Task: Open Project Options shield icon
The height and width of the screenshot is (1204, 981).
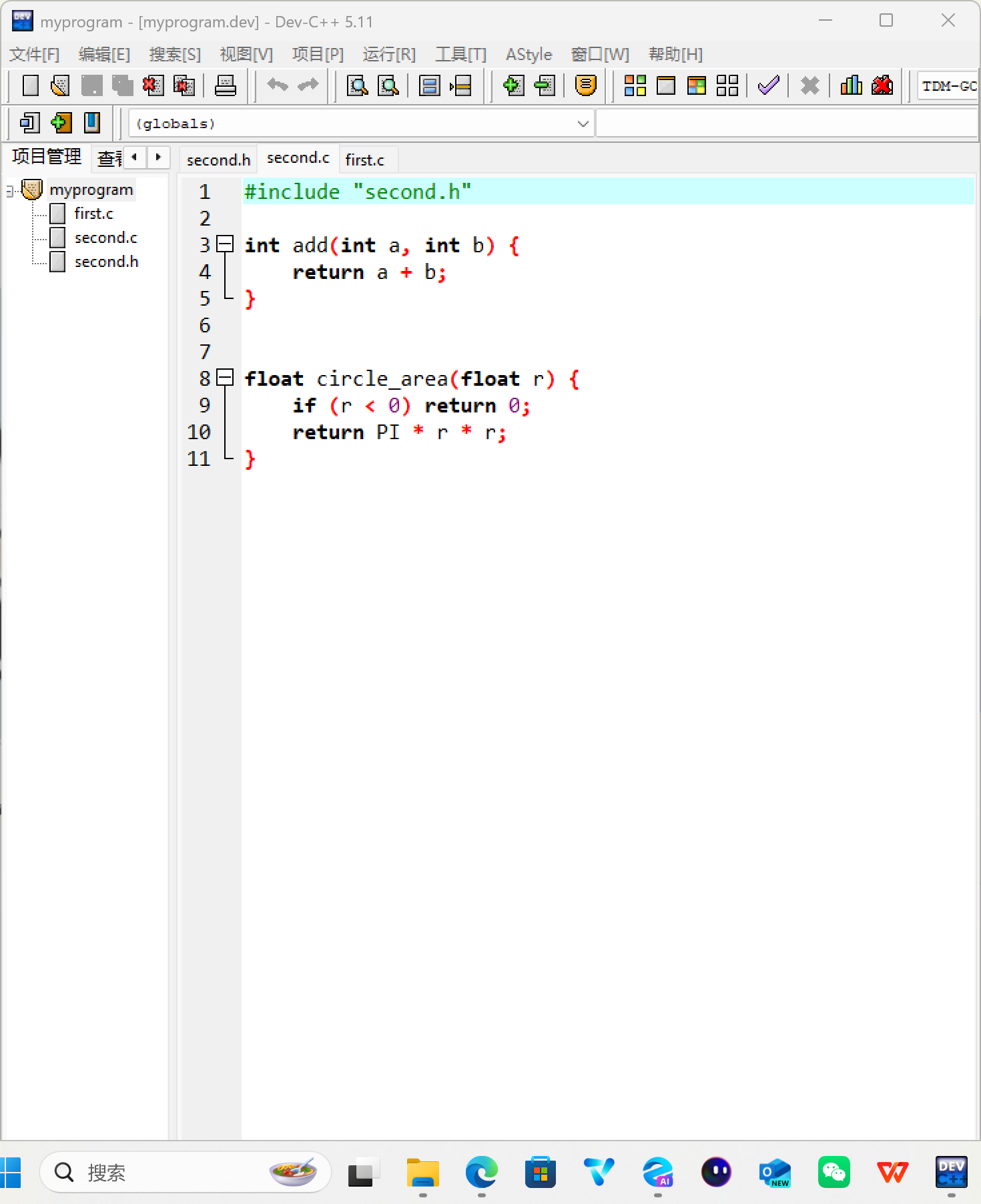Action: (x=585, y=85)
